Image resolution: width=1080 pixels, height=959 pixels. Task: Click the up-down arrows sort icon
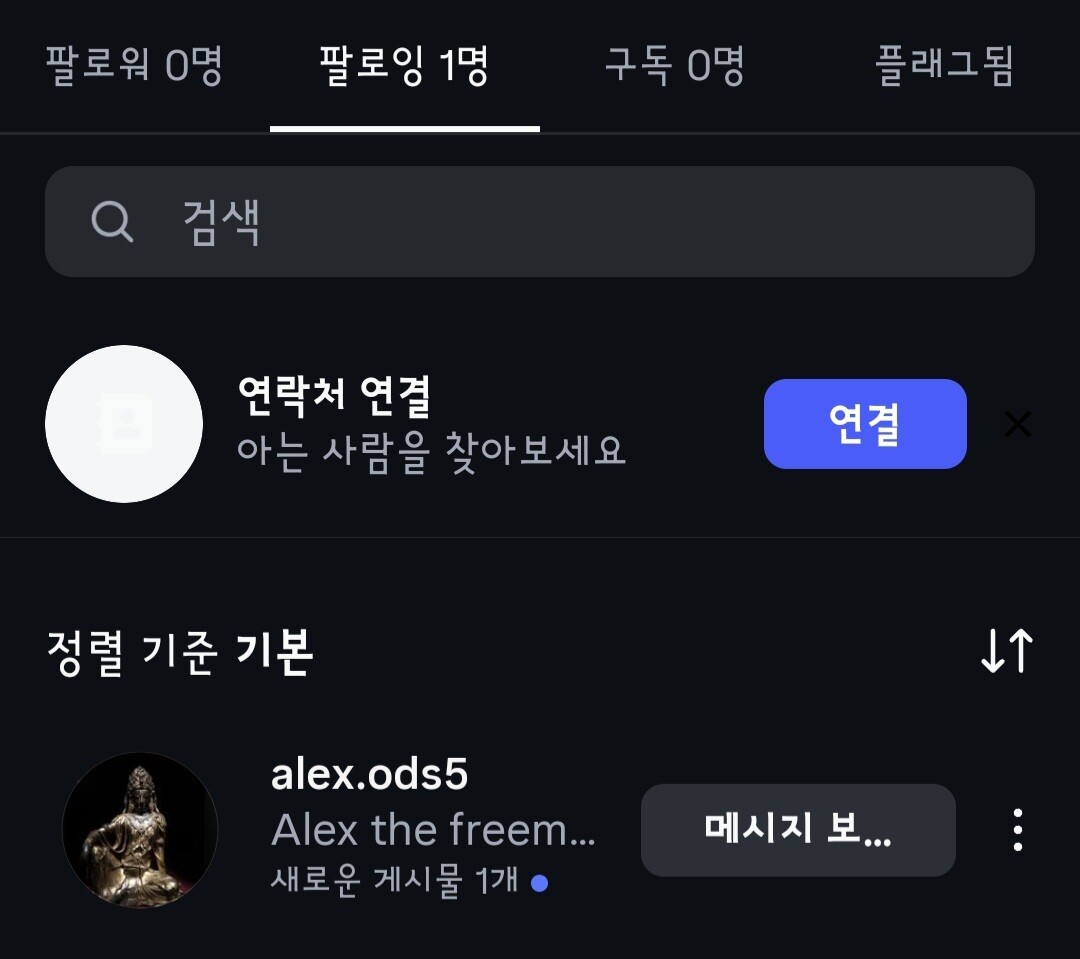1006,652
